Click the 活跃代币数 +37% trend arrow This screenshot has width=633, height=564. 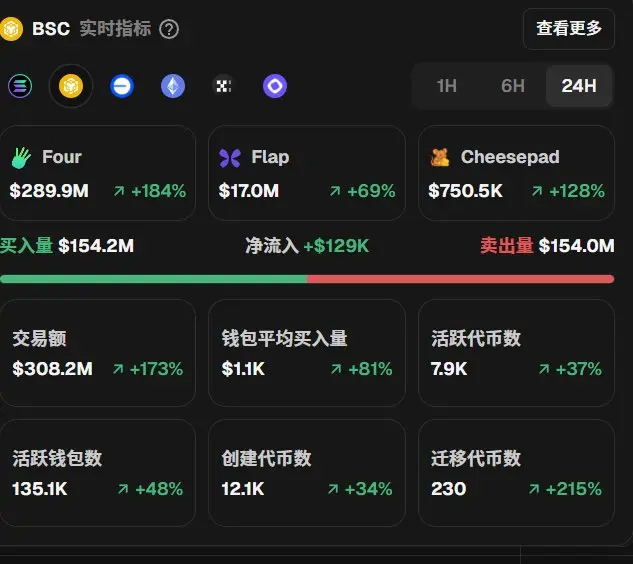click(x=544, y=369)
